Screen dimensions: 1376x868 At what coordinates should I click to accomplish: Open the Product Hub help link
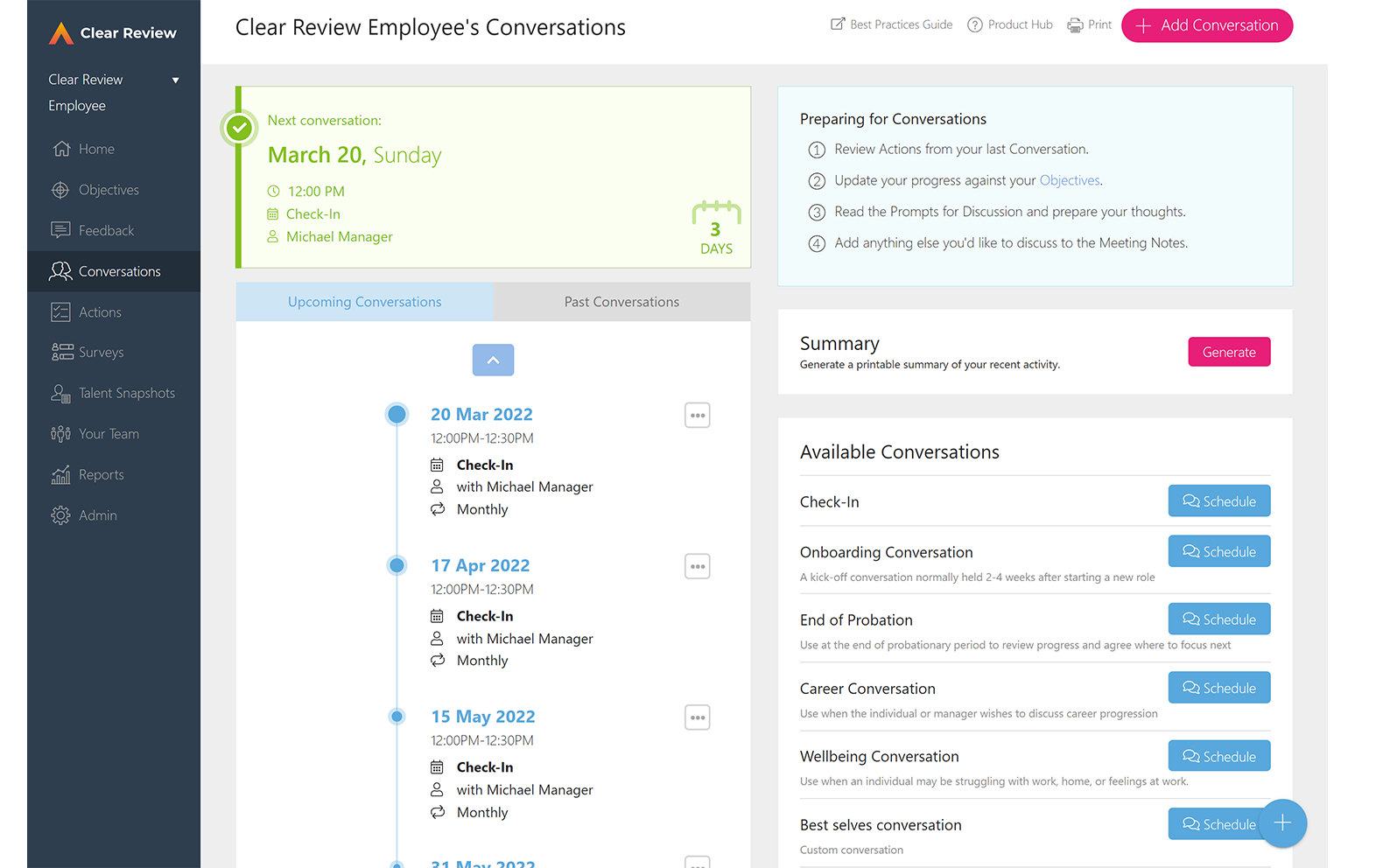pos(1010,24)
